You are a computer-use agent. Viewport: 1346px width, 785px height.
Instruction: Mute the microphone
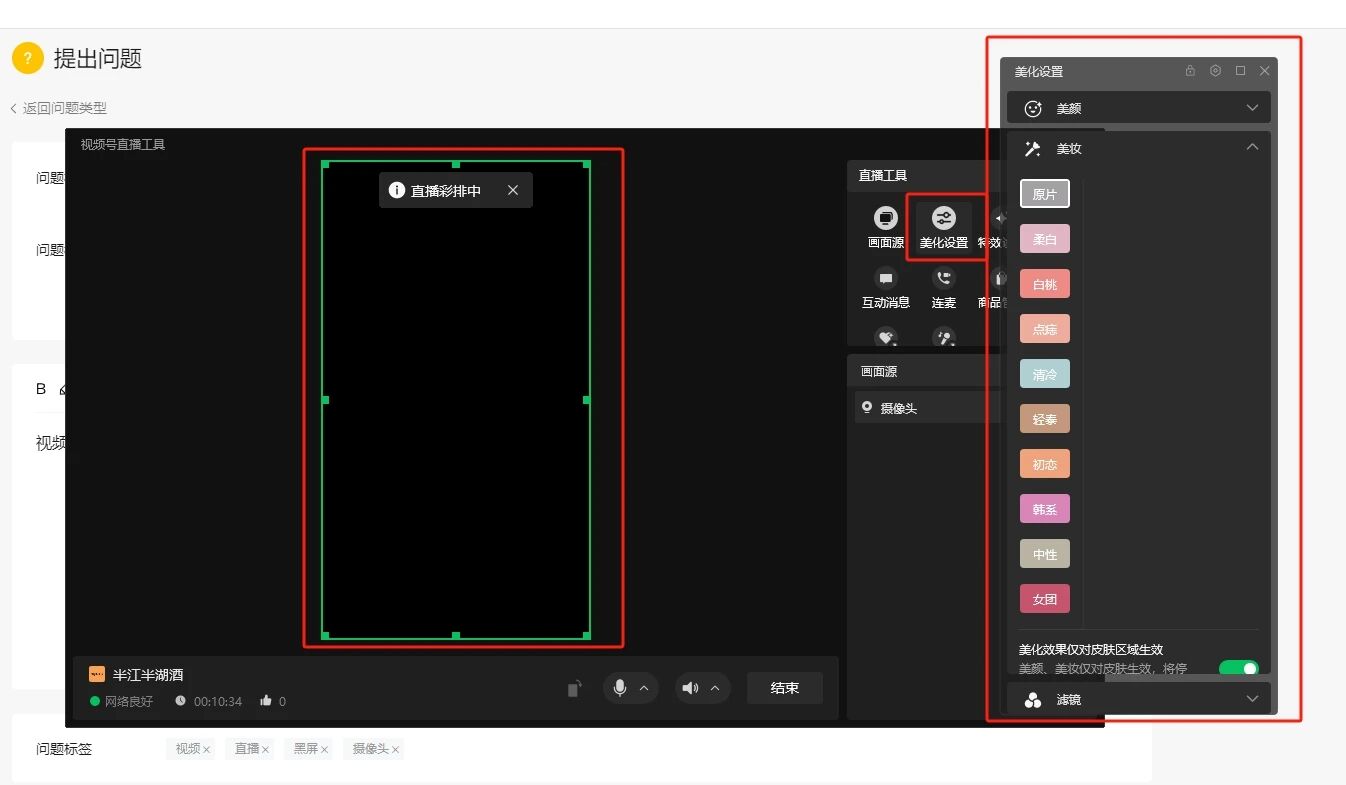click(x=620, y=688)
